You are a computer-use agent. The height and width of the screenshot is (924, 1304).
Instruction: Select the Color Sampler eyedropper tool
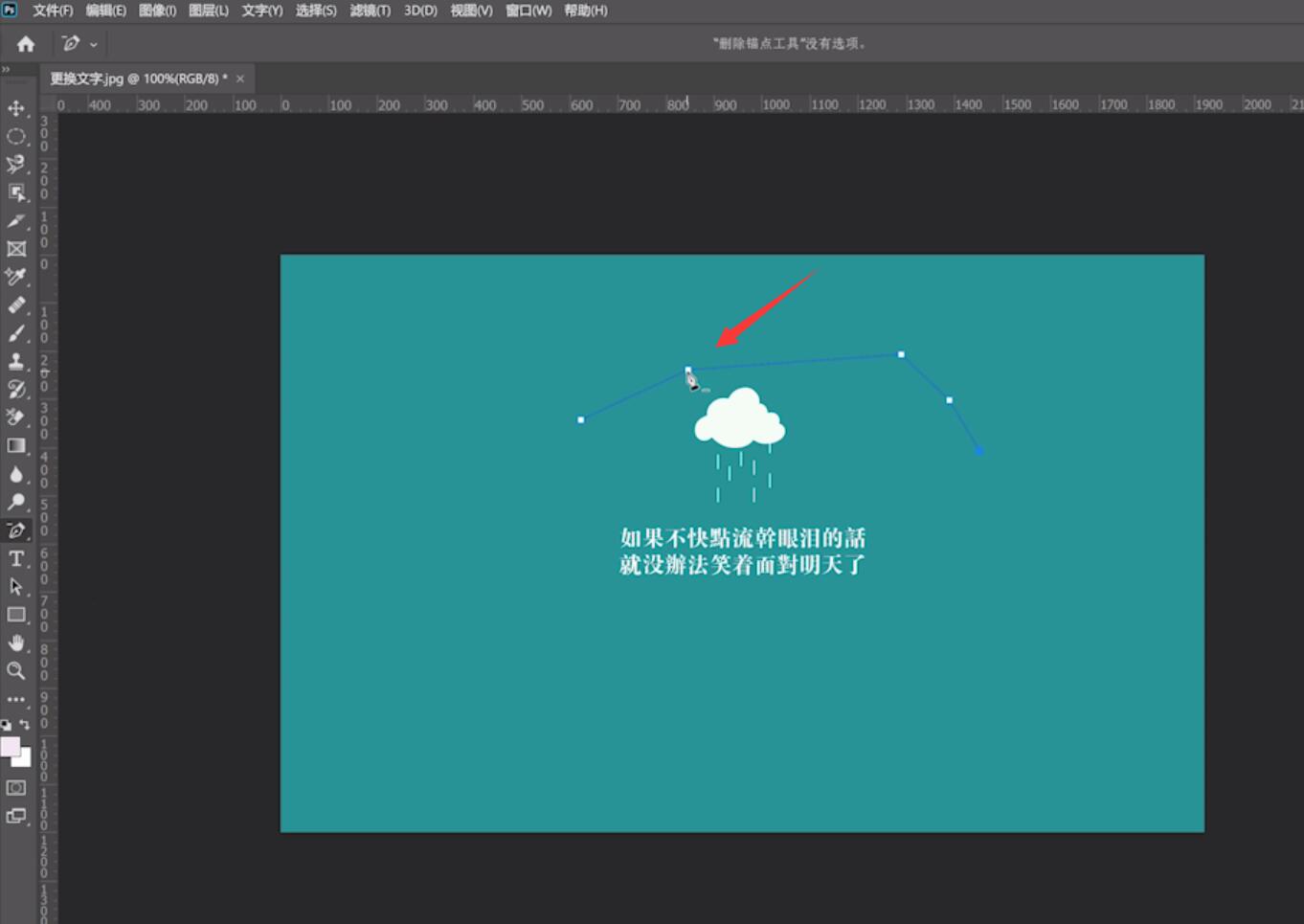(16, 277)
